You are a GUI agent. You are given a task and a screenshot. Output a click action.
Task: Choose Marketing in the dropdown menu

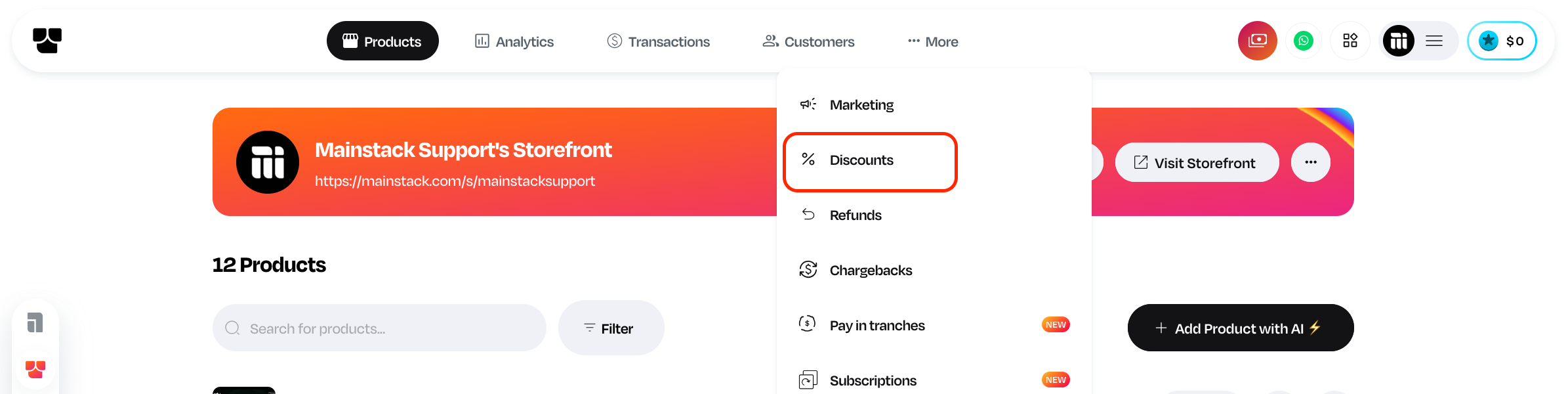[861, 105]
